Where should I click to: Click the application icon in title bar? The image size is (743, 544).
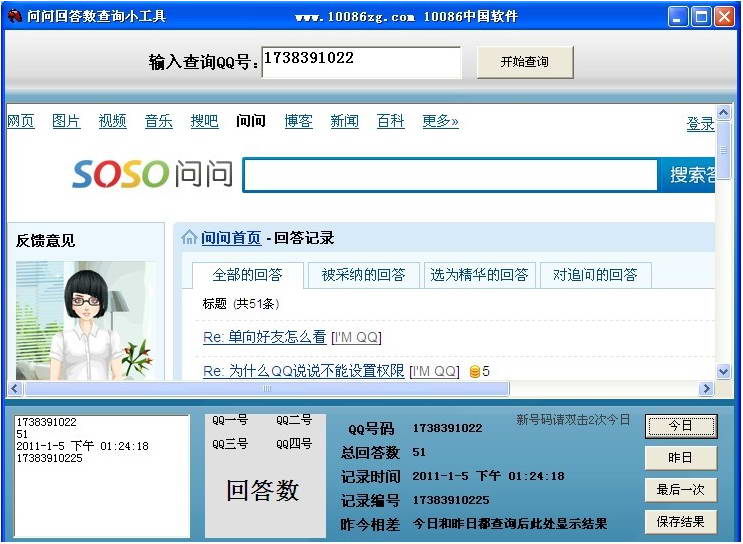click(x=14, y=16)
